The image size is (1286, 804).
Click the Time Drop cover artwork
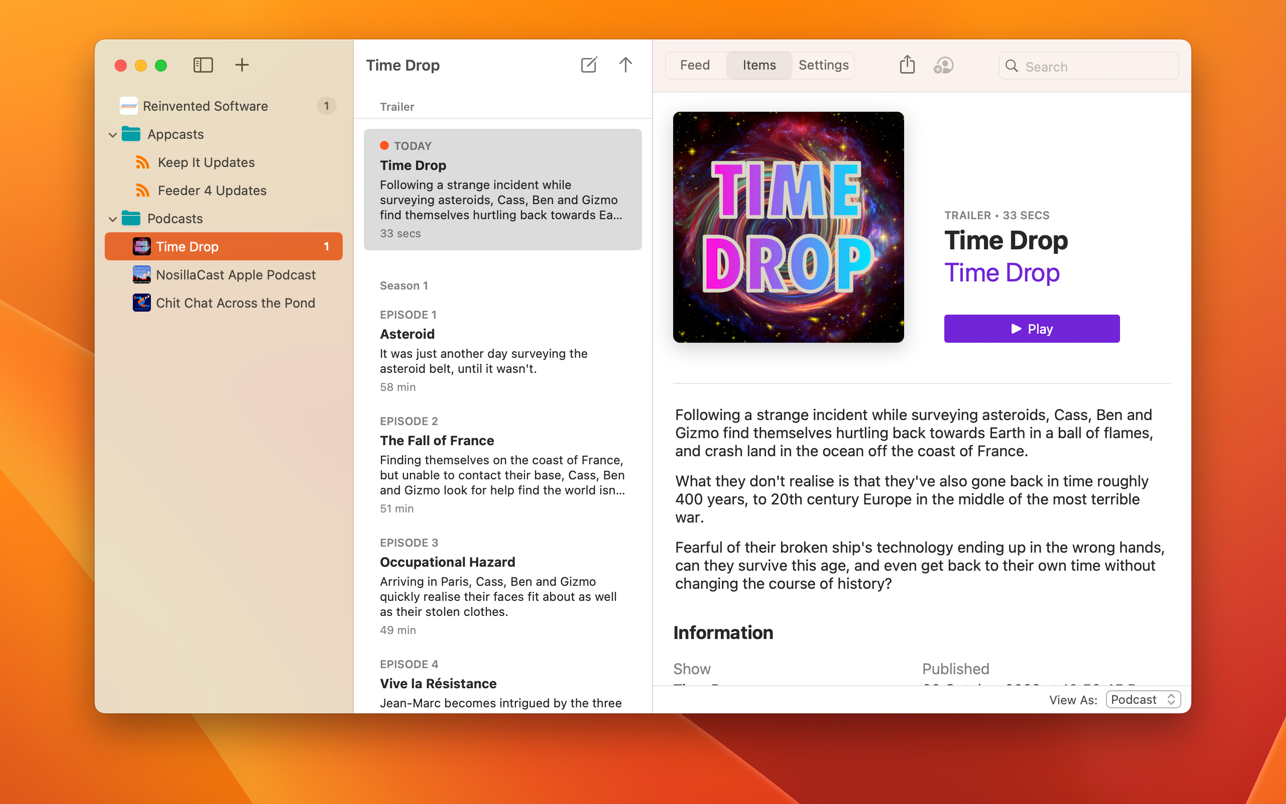tap(788, 227)
